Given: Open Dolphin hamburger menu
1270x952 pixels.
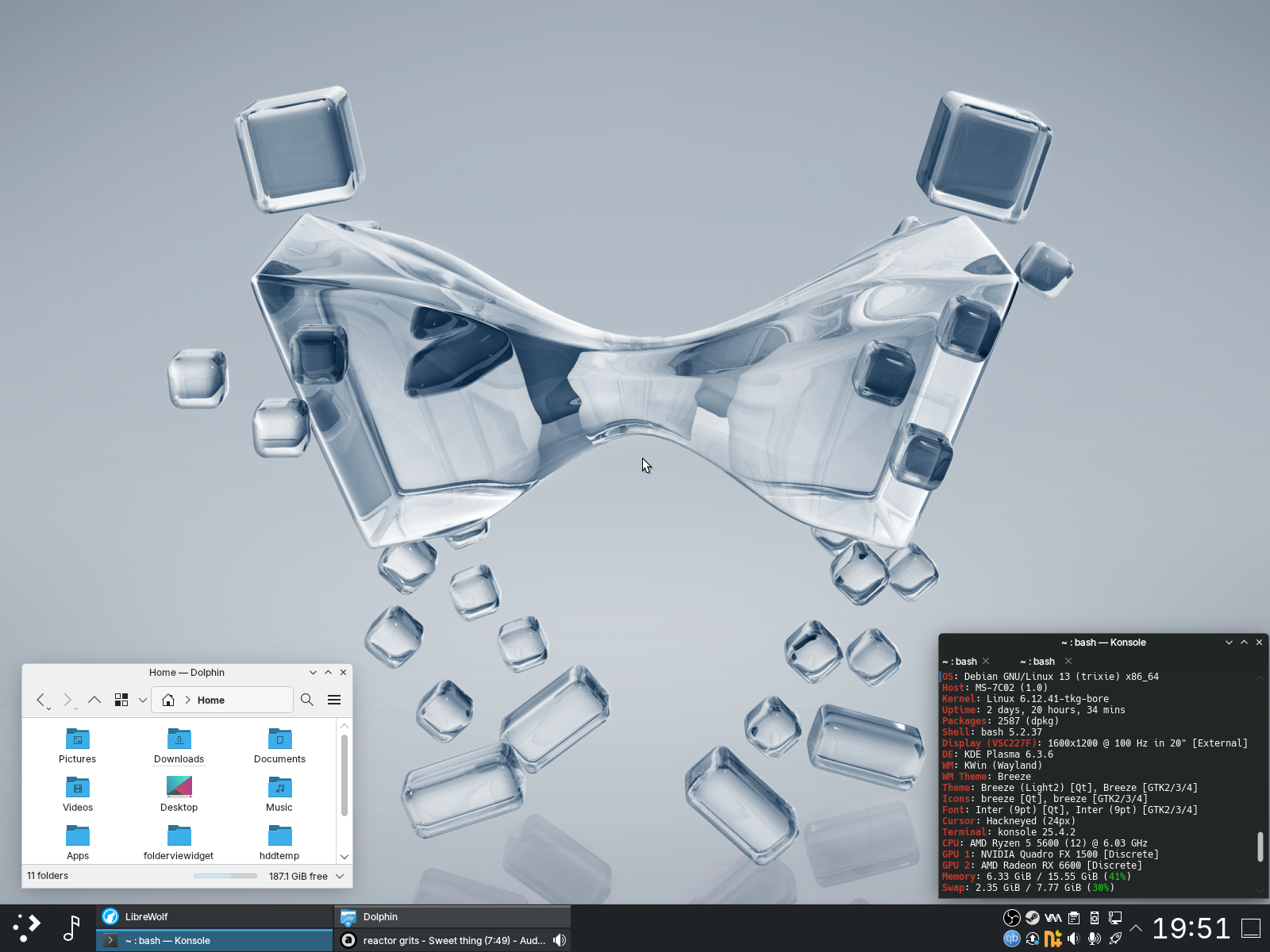Looking at the screenshot, I should point(334,700).
